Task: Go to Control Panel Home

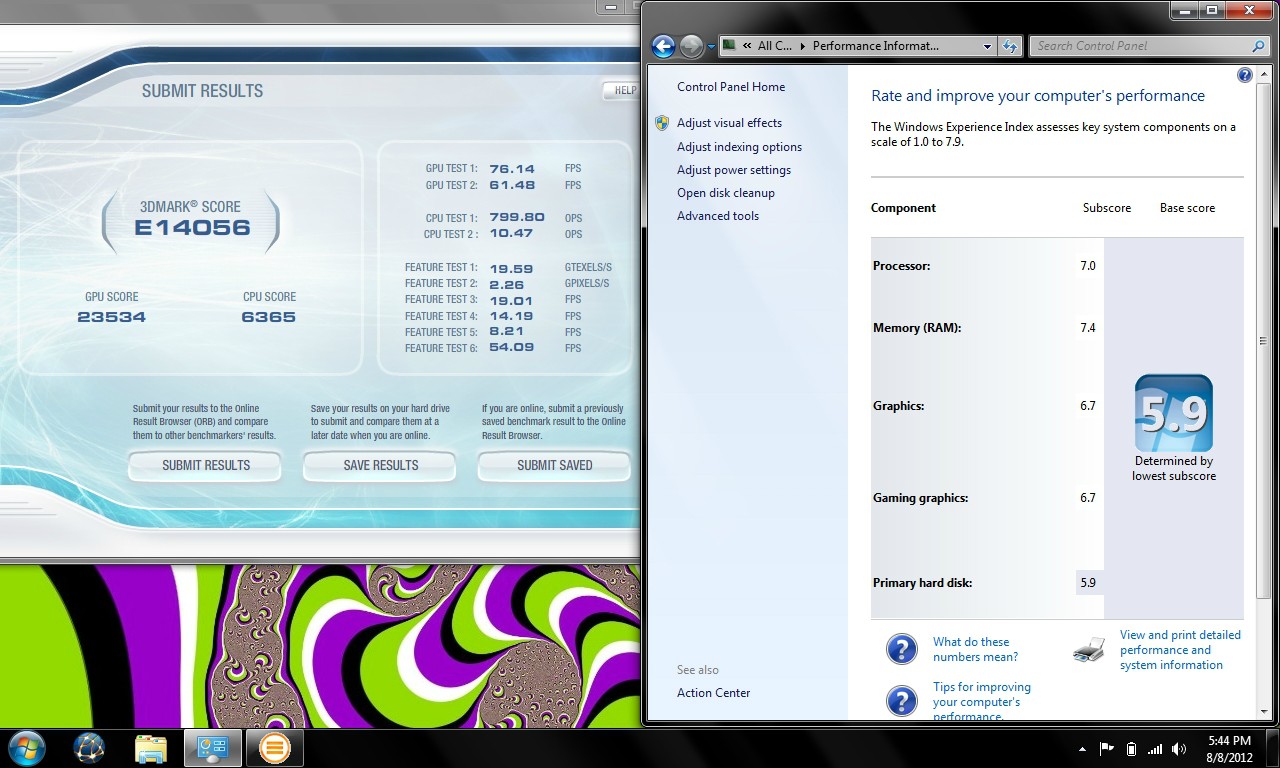Action: click(731, 87)
